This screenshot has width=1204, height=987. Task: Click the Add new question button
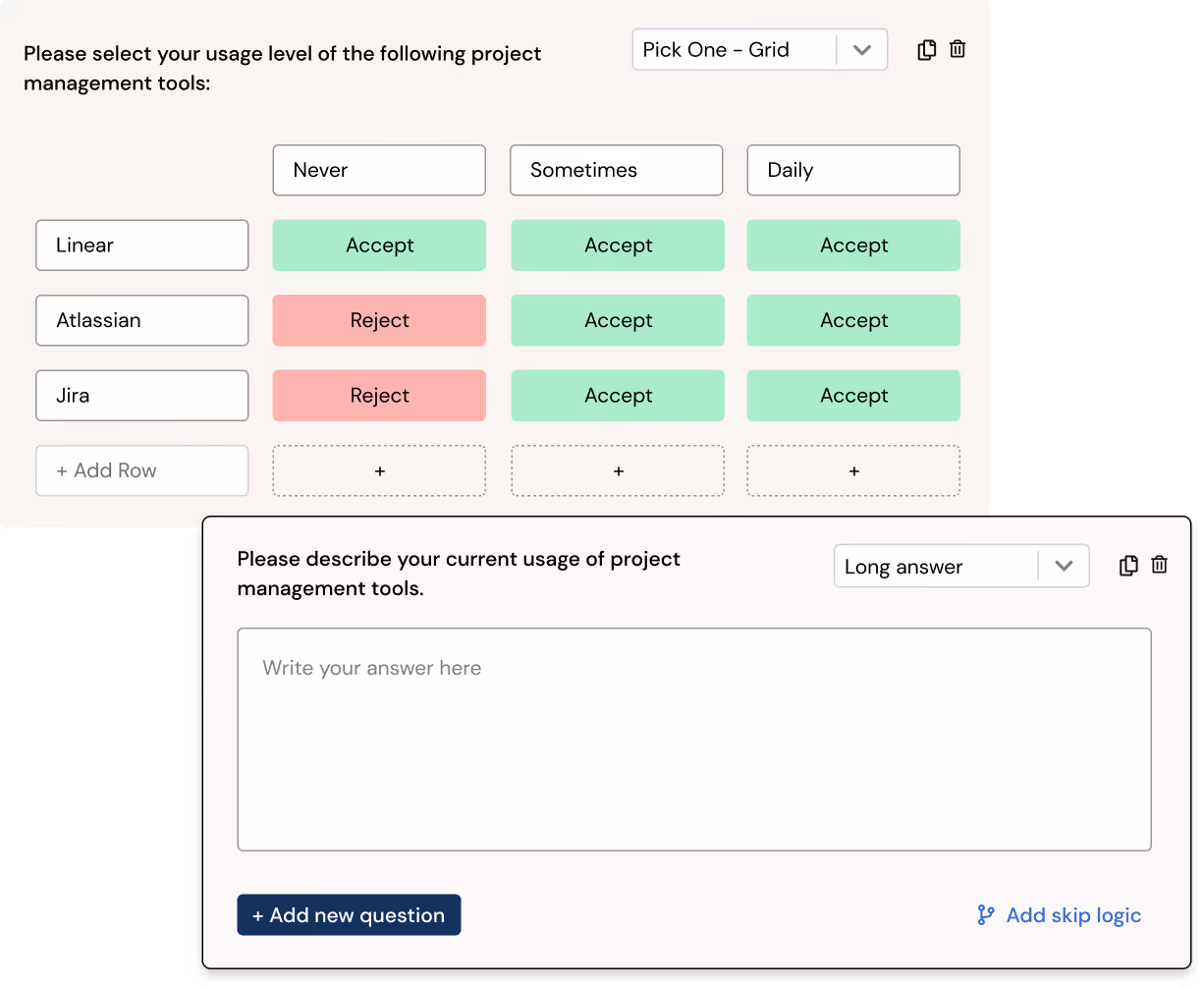[349, 914]
